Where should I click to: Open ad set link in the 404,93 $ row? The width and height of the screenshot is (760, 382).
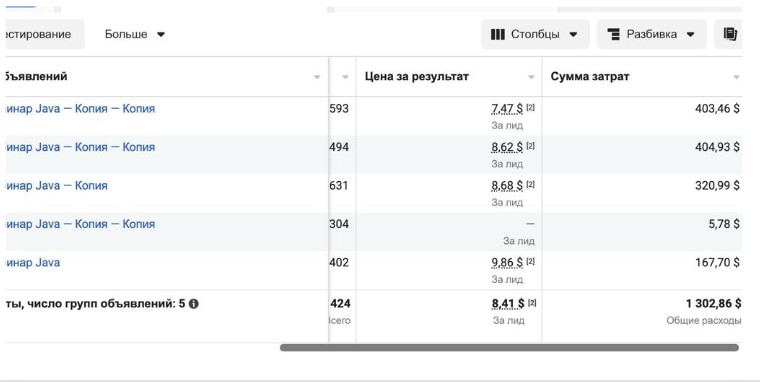click(80, 147)
